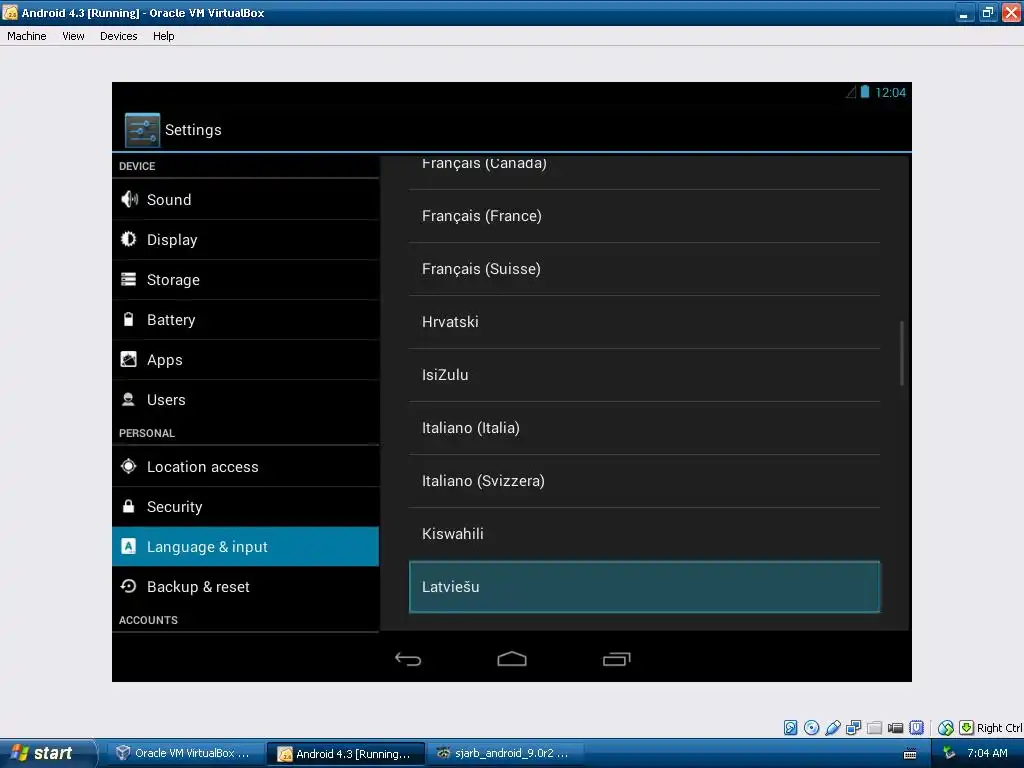Image resolution: width=1024 pixels, height=768 pixels.
Task: Switch to Oracle VM VirtualBox taskbar window
Action: (185, 753)
